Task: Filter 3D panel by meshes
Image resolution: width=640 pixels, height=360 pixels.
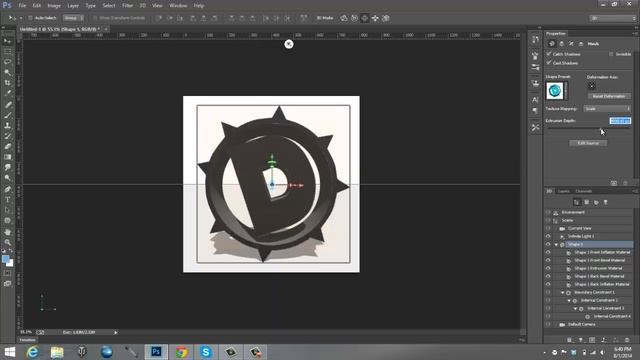Action: (x=587, y=202)
